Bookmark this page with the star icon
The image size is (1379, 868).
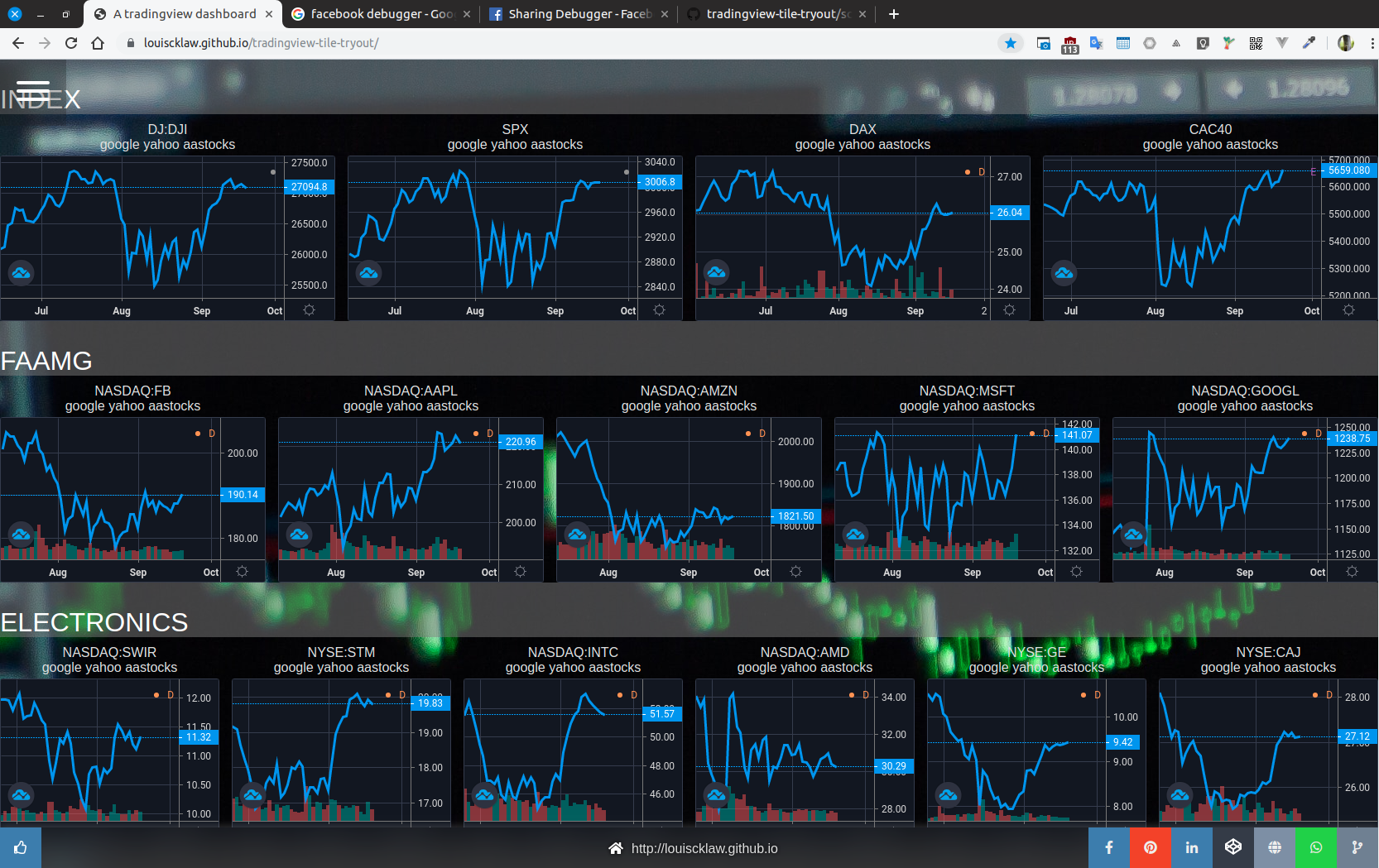1011,43
